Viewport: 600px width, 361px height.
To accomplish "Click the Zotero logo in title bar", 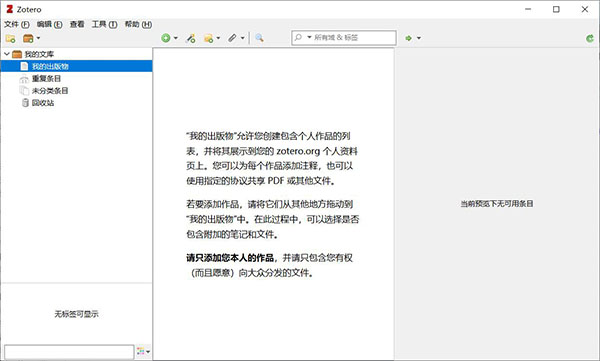I will (10, 9).
